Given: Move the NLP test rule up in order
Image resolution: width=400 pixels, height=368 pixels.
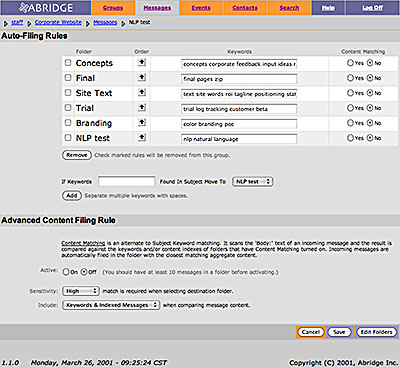Looking at the screenshot, I should point(142,137).
